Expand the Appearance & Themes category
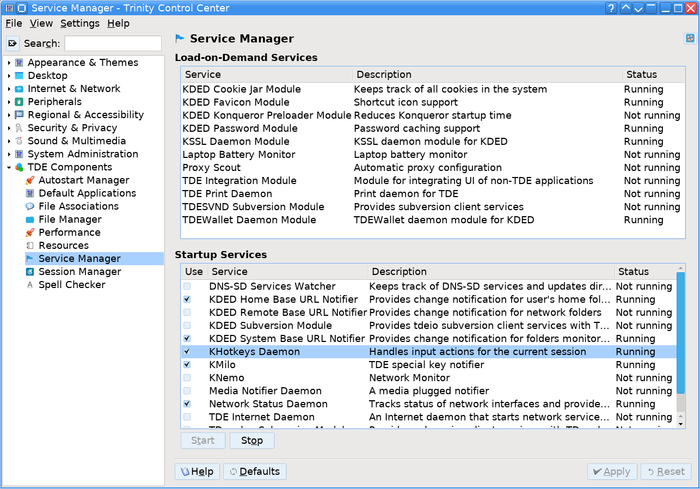The image size is (700, 489). (x=9, y=63)
